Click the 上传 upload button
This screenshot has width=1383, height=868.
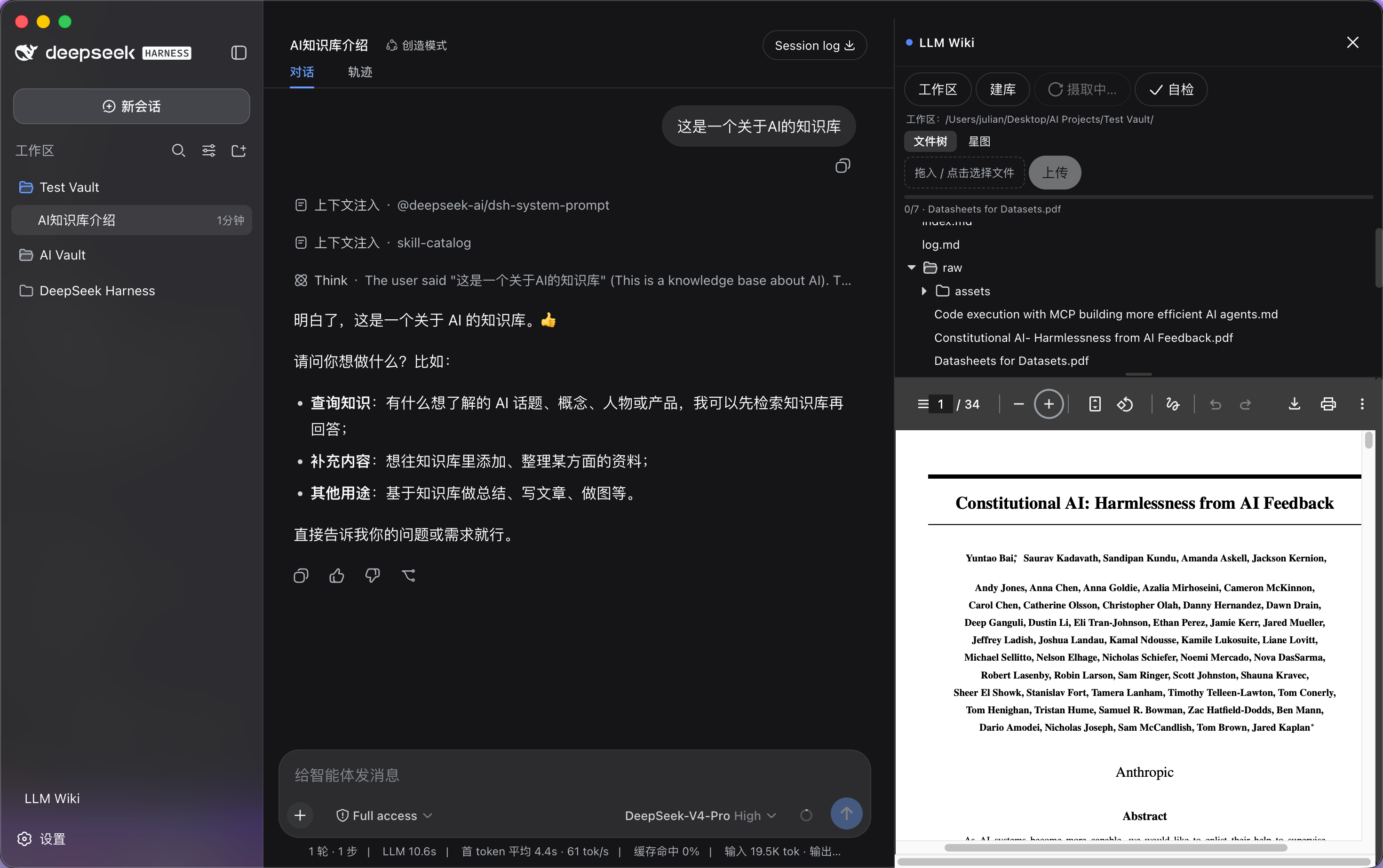(1055, 172)
